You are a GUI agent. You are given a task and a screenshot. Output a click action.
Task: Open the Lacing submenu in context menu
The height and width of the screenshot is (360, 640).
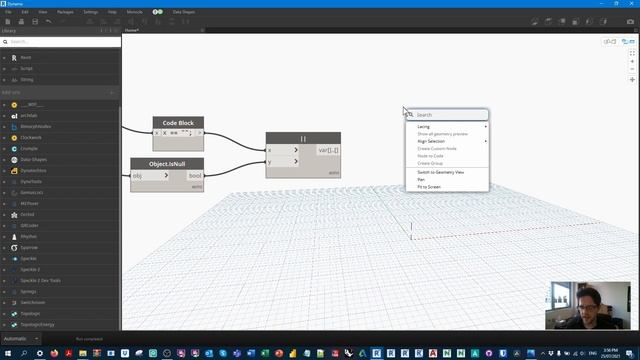447,127
